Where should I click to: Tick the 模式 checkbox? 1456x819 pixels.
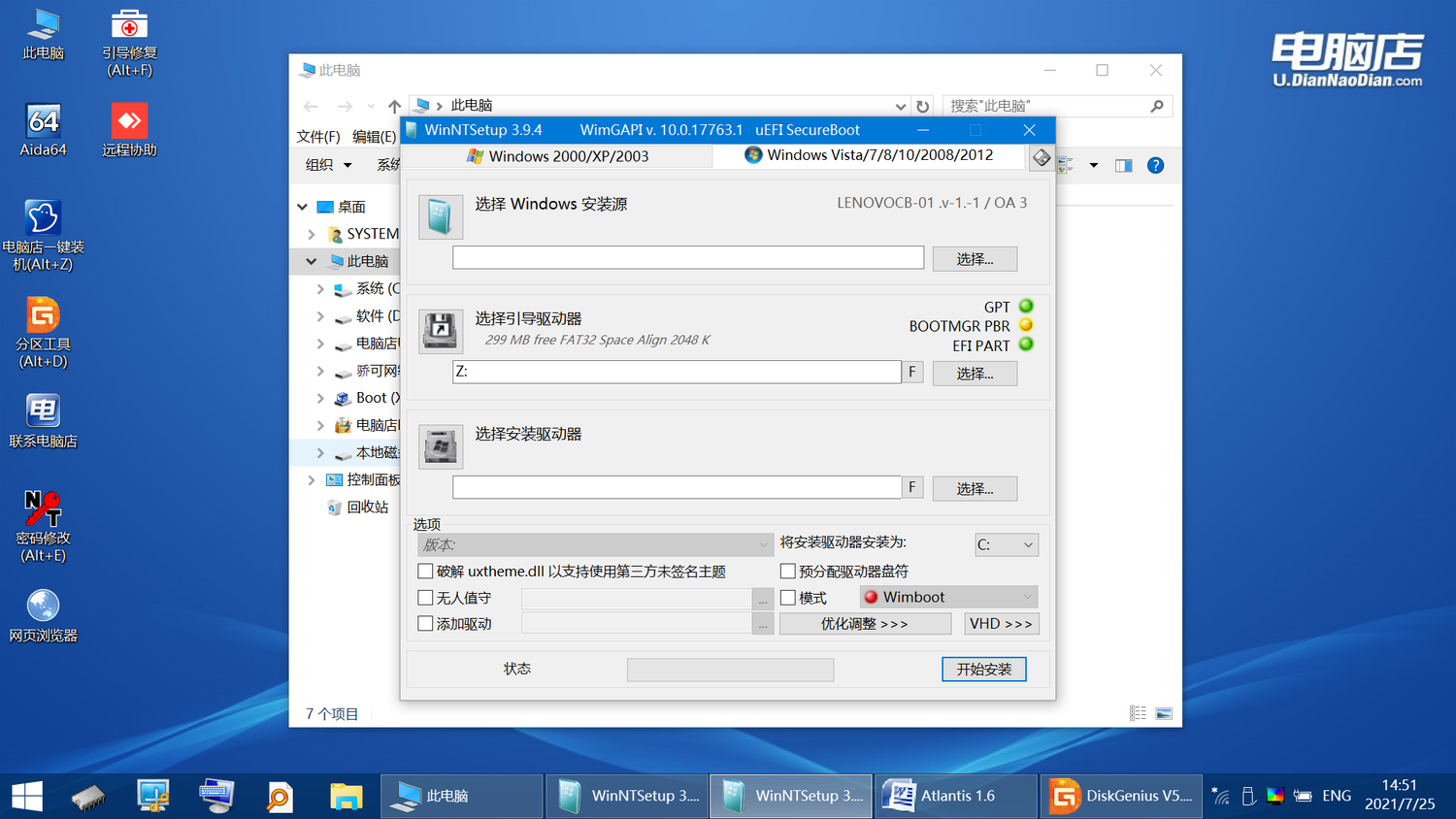point(788,598)
